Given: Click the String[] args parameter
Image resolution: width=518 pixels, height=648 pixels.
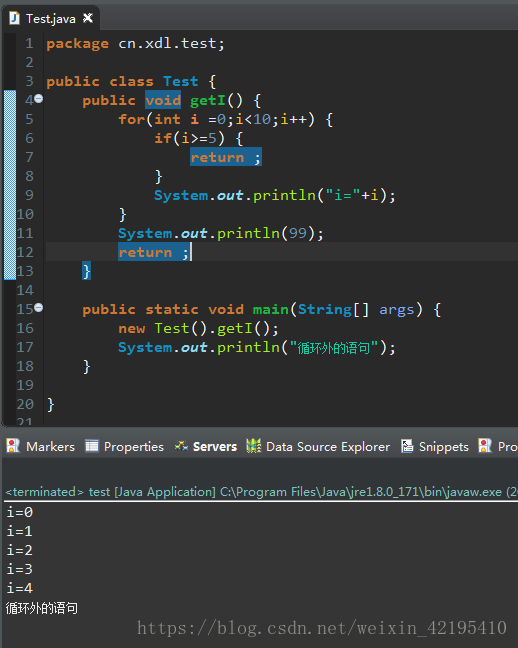Looking at the screenshot, I should tap(356, 310).
